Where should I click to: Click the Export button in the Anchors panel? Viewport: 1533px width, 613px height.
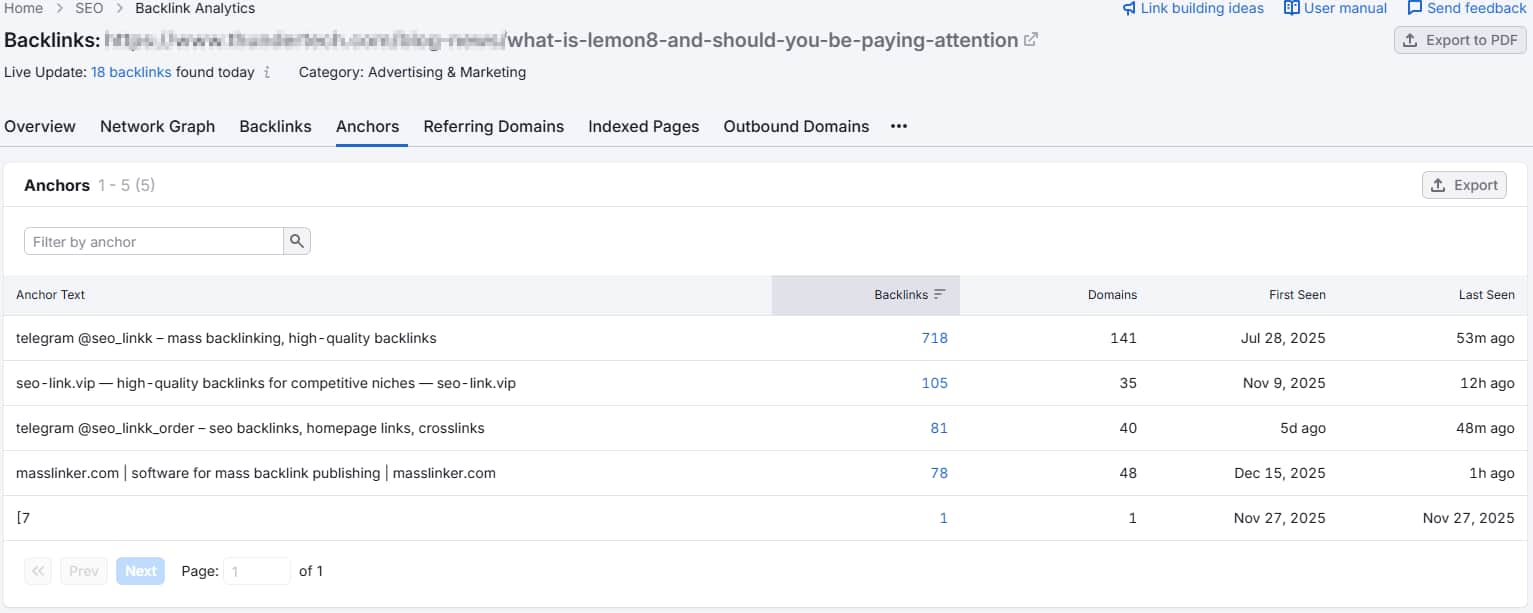(x=1464, y=185)
